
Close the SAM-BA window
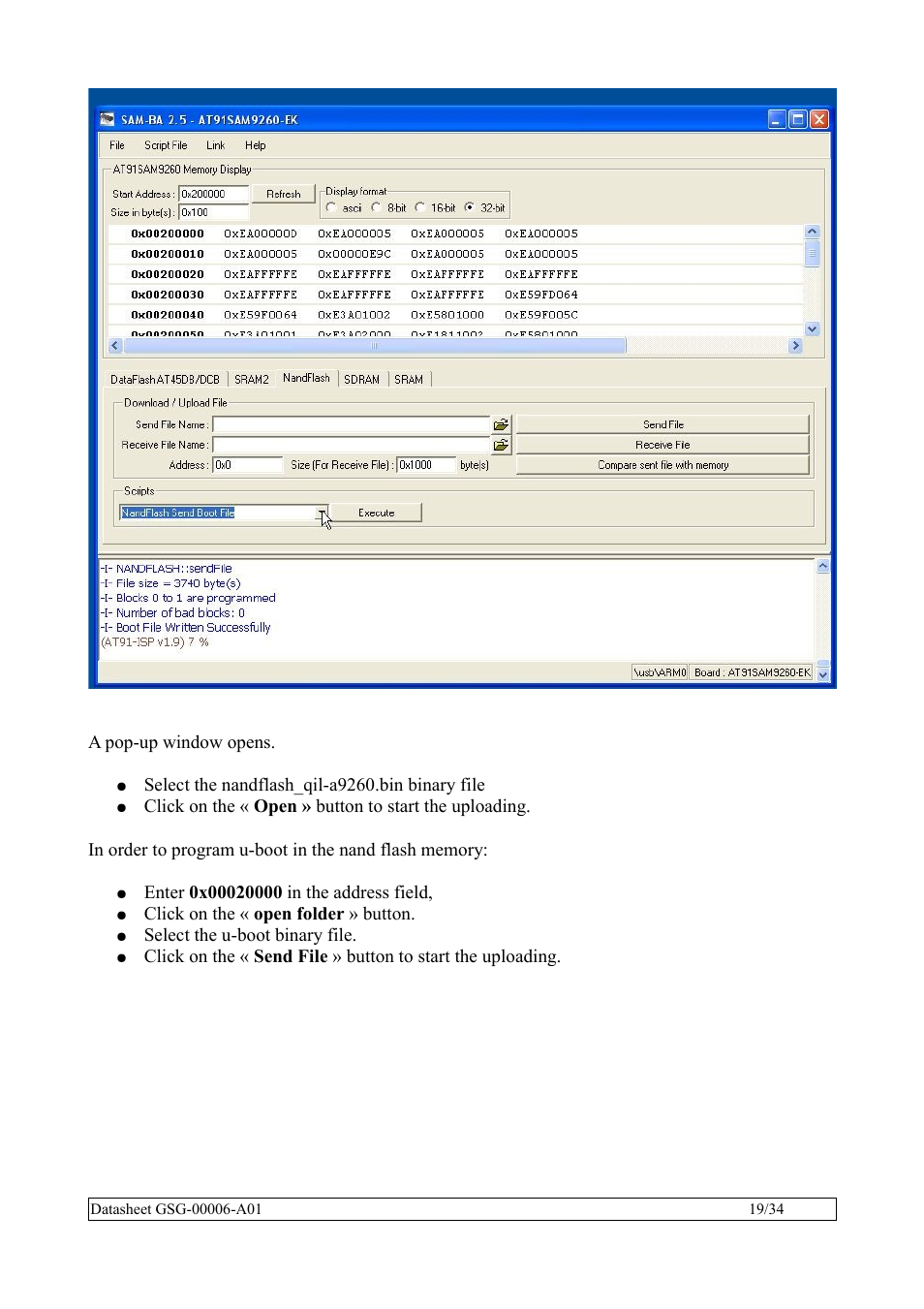819,119
